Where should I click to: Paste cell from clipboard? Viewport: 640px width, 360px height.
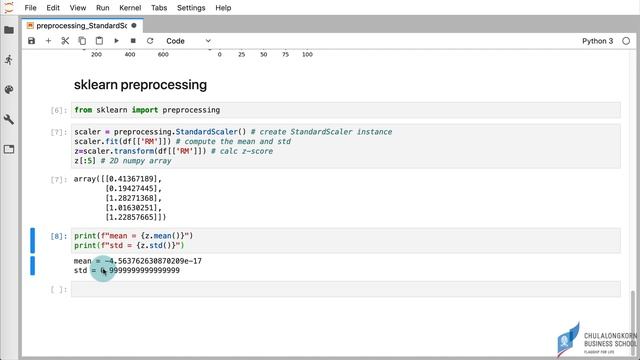click(x=99, y=41)
